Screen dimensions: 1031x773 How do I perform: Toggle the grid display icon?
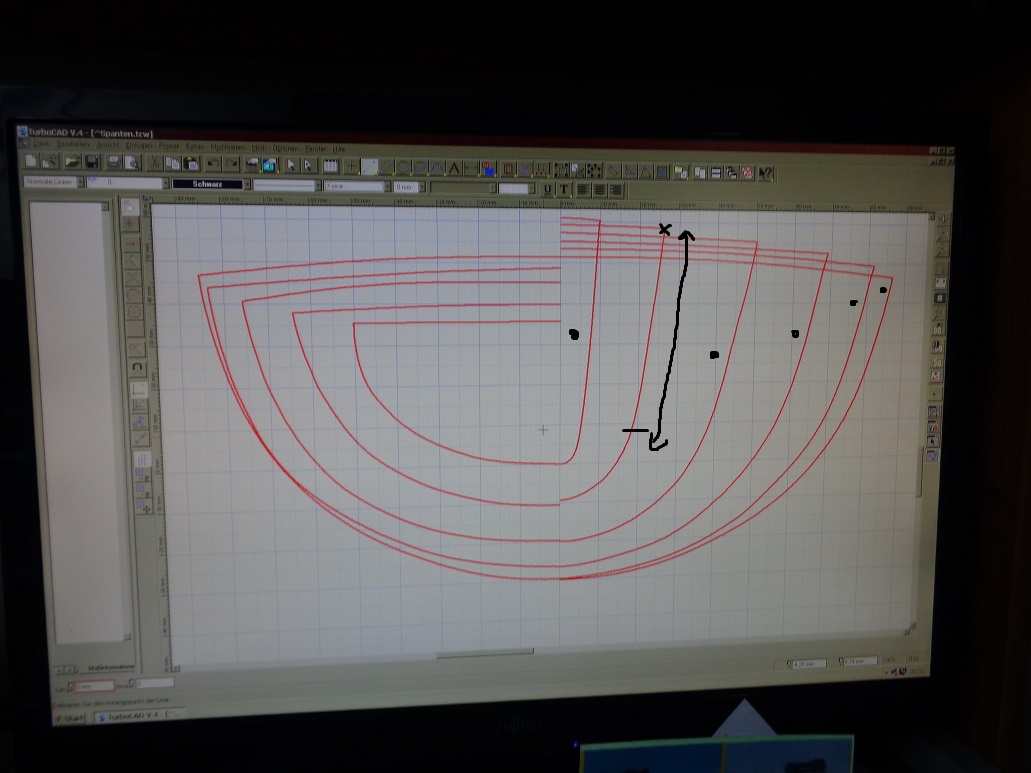[330, 165]
